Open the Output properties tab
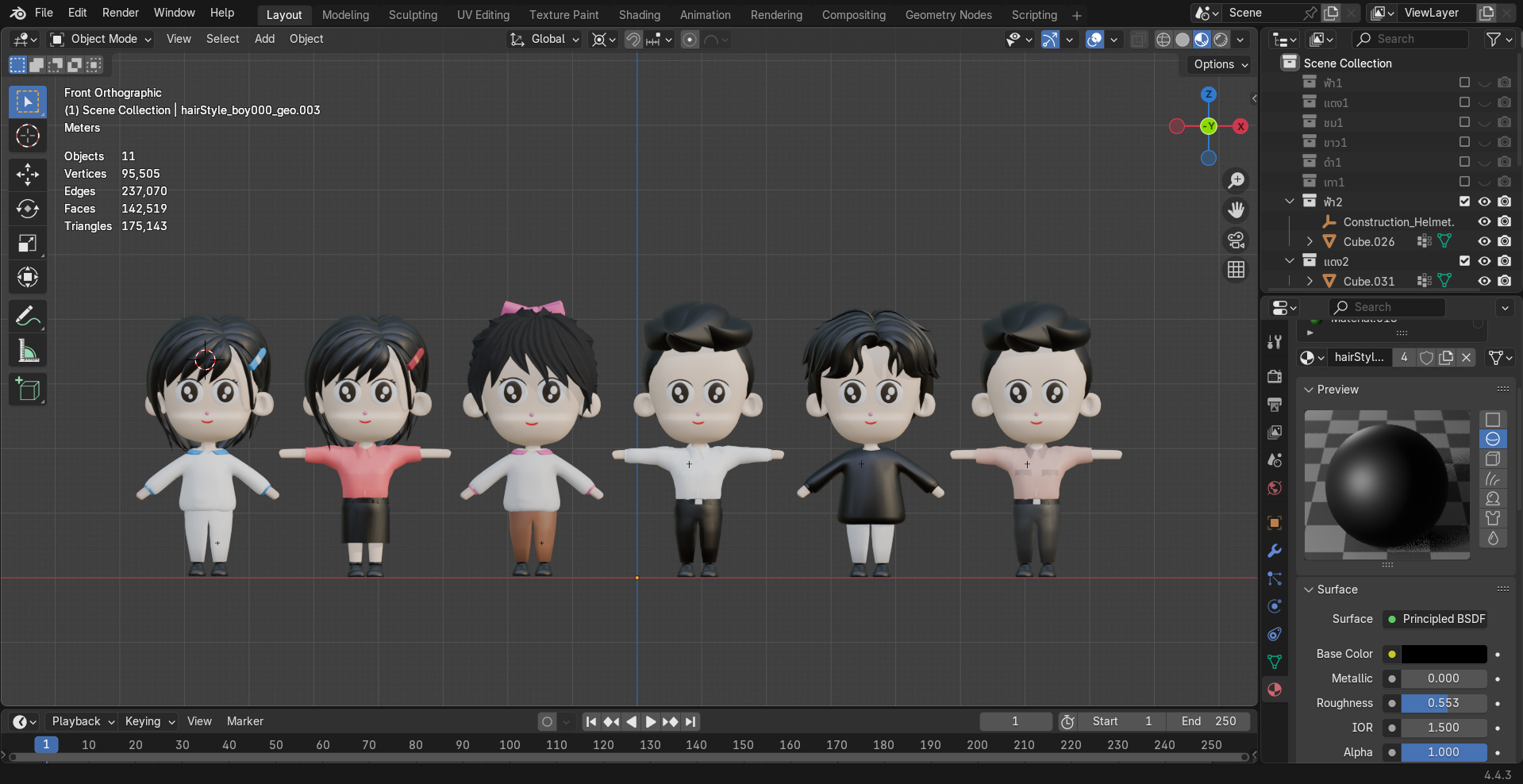The image size is (1523, 784). [1275, 405]
